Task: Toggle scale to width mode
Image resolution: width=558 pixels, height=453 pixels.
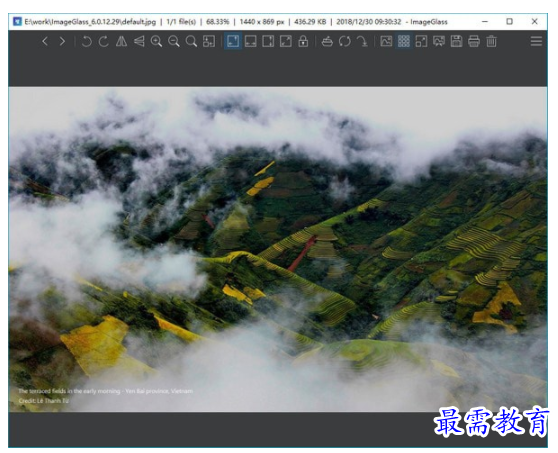Action: pos(251,41)
